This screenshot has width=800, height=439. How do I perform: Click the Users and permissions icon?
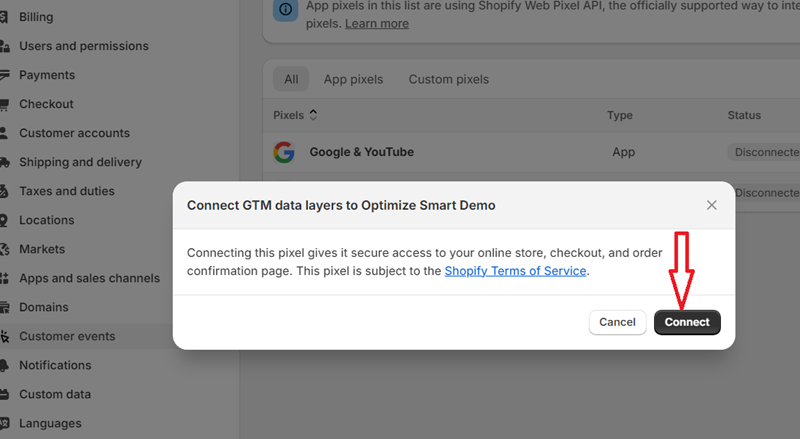point(4,46)
